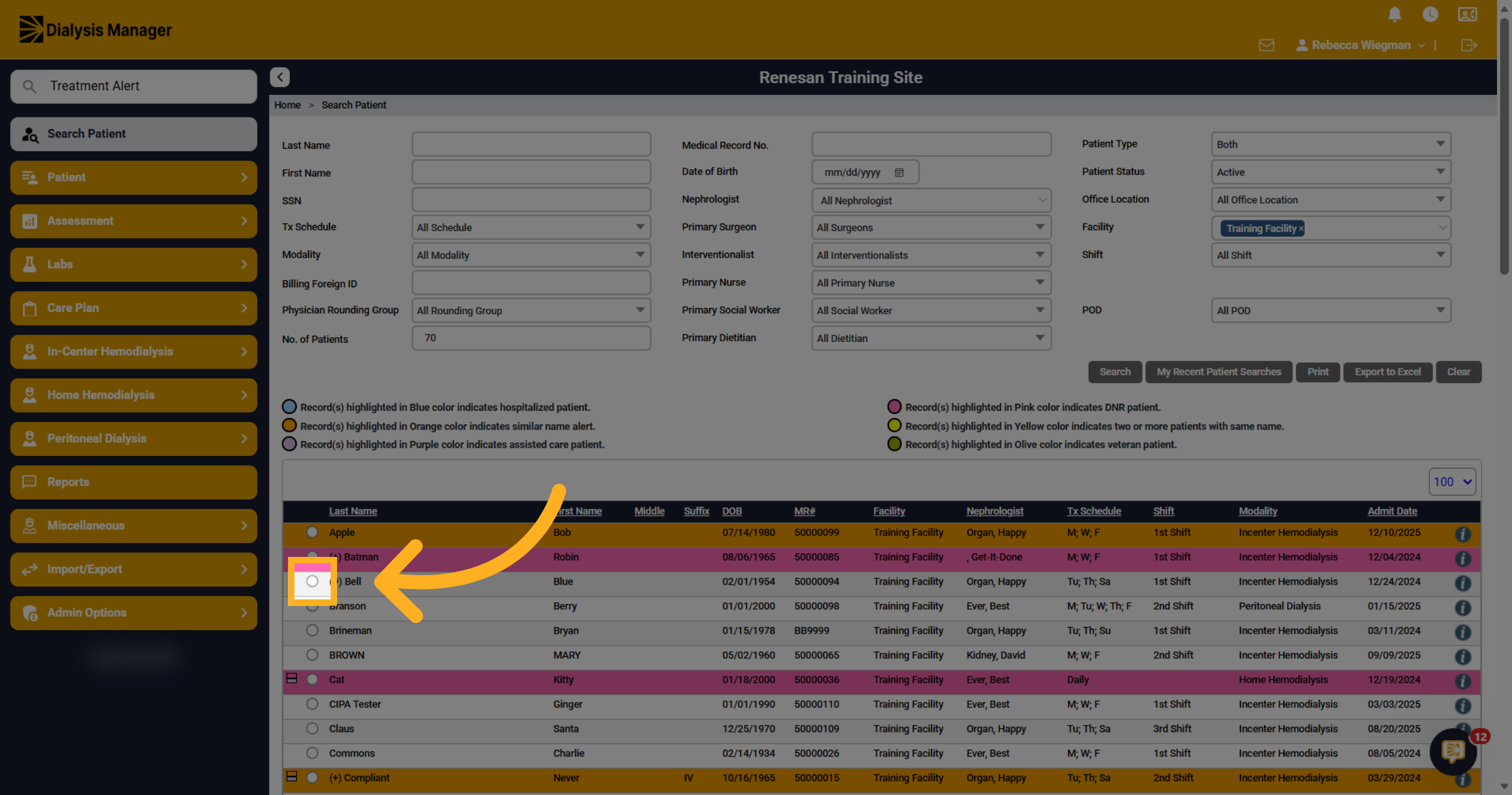Image resolution: width=1512 pixels, height=795 pixels.
Task: Open the Tx Schedule dropdown
Action: [531, 227]
